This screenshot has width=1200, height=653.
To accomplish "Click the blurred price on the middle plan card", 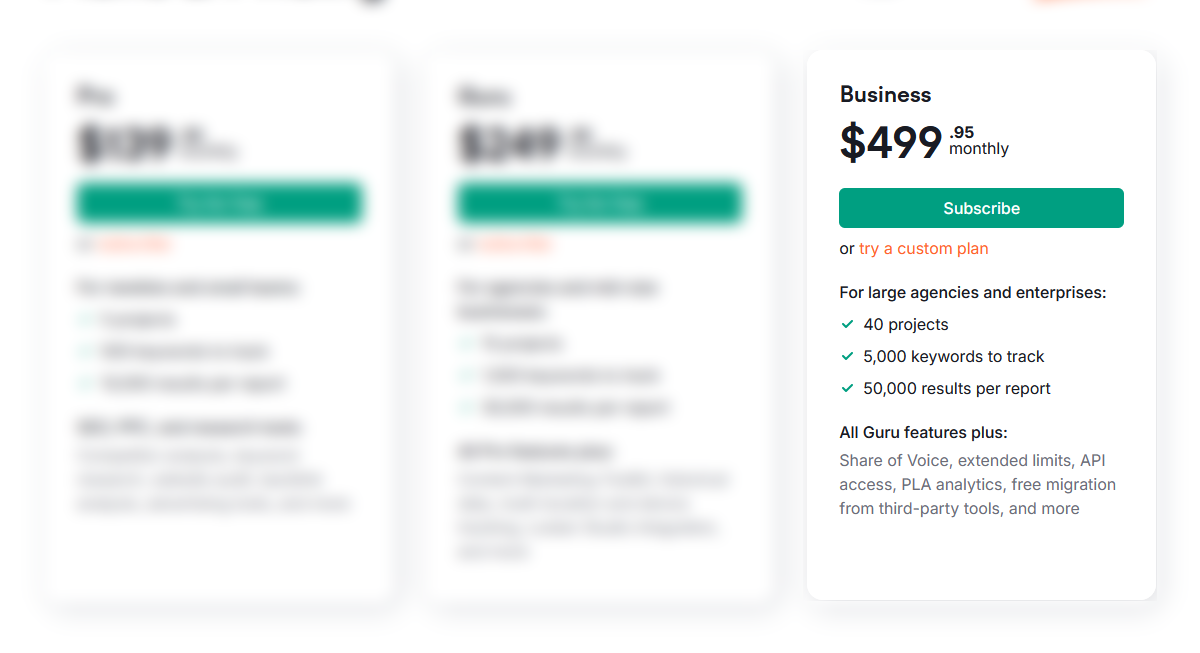I will coord(508,145).
